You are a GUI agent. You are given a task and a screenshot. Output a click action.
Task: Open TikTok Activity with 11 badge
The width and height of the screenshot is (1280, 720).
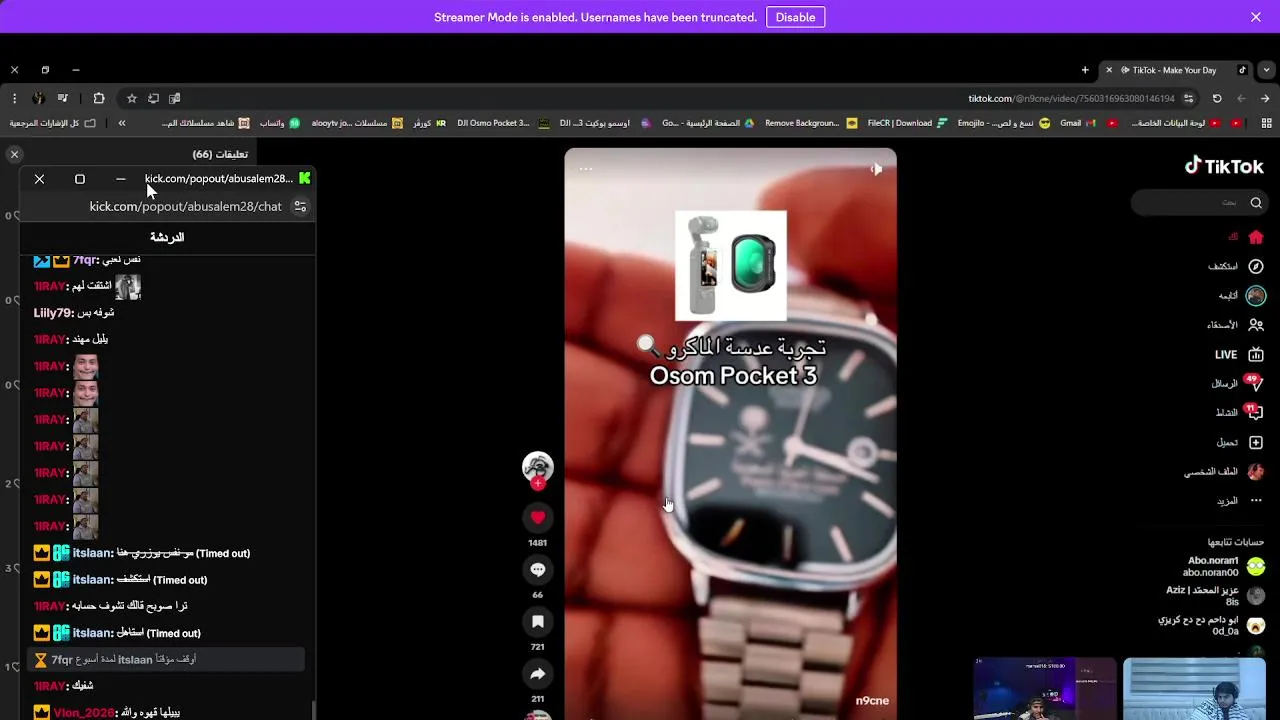pos(1254,412)
